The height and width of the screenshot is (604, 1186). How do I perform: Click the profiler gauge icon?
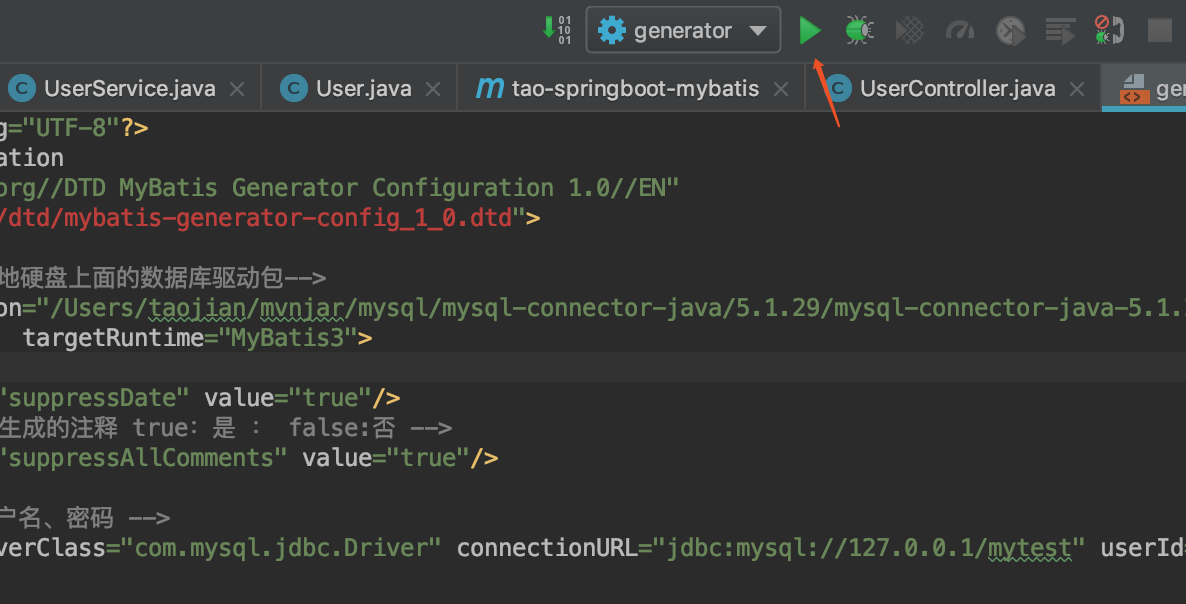[960, 31]
